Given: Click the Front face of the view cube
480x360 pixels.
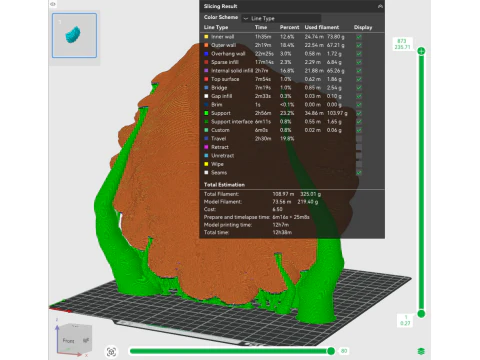Looking at the screenshot, I should click(x=69, y=341).
